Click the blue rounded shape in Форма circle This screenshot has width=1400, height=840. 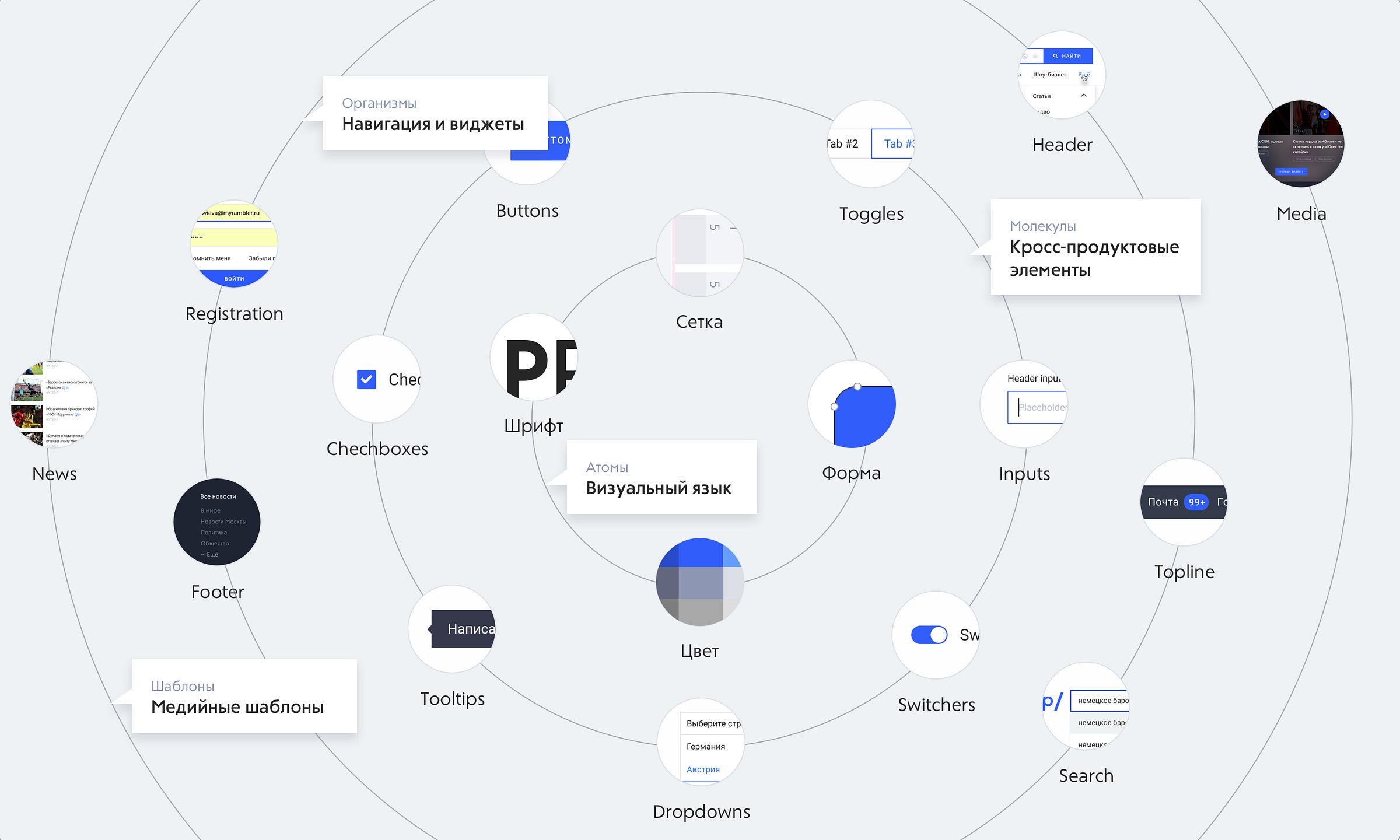pos(864,416)
